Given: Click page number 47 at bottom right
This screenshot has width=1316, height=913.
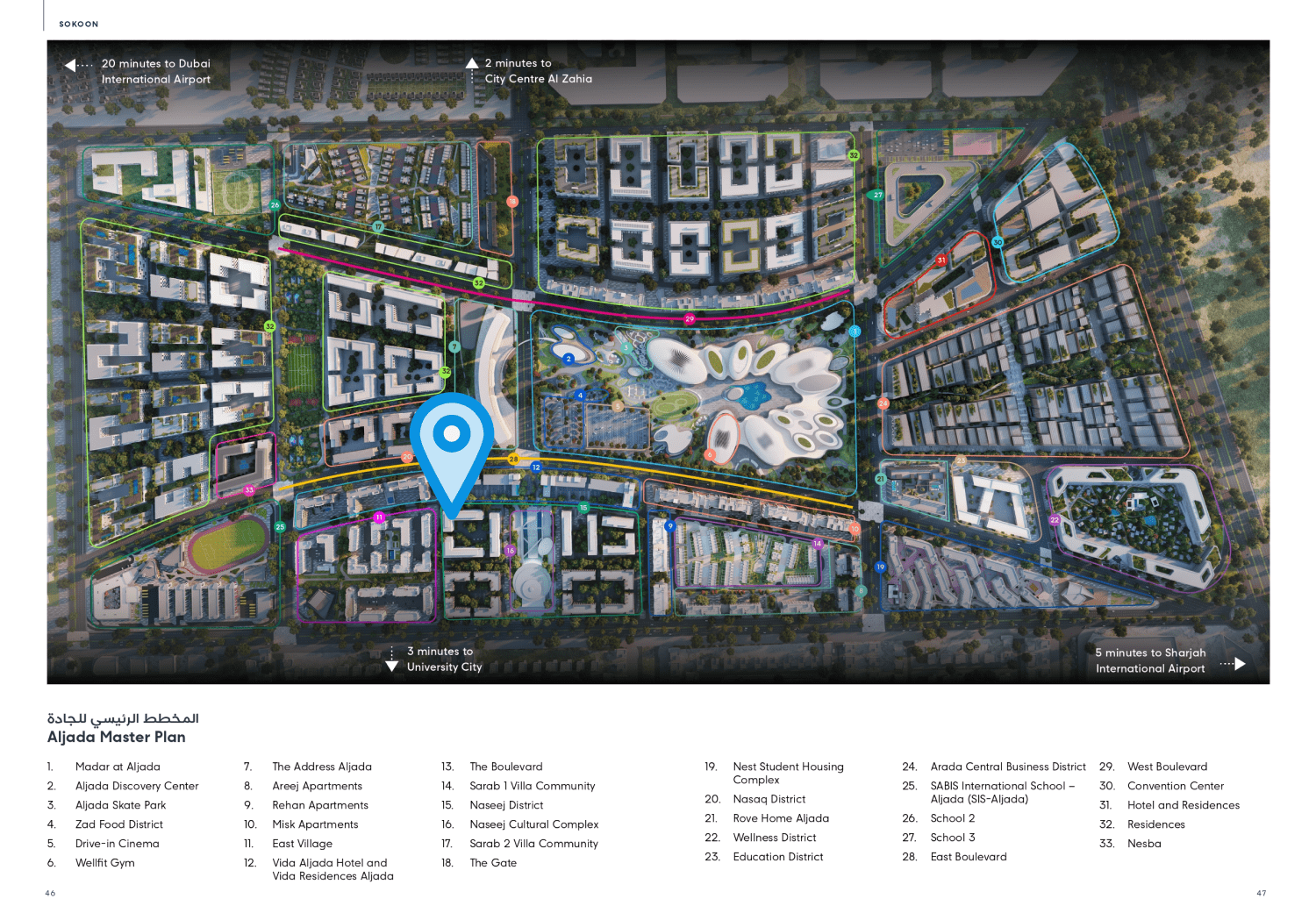Looking at the screenshot, I should click(1262, 892).
